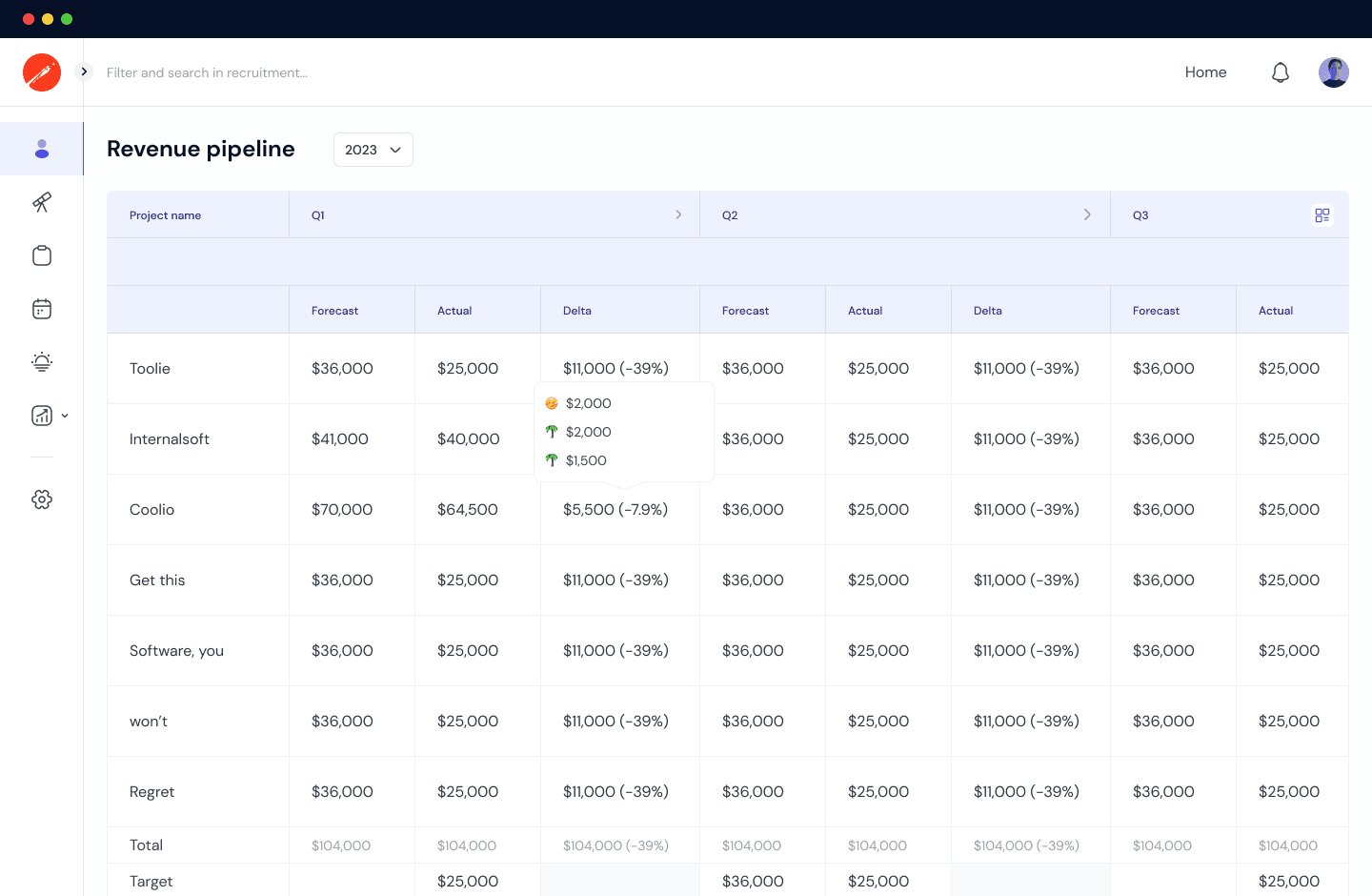Expand the Q2 column with its chevron

pyautogui.click(x=1087, y=214)
